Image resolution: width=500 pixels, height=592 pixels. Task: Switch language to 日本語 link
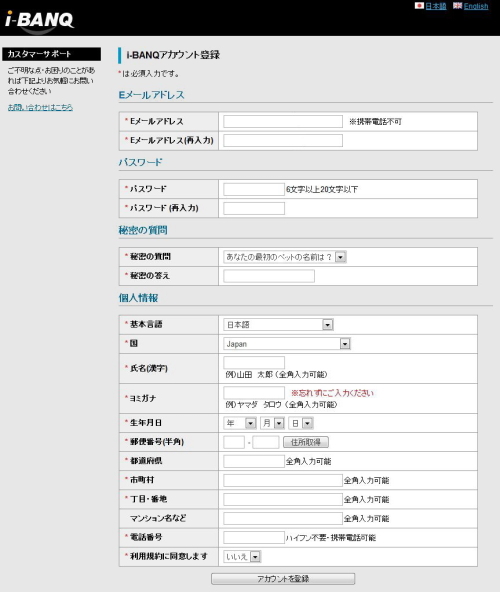[x=436, y=6]
